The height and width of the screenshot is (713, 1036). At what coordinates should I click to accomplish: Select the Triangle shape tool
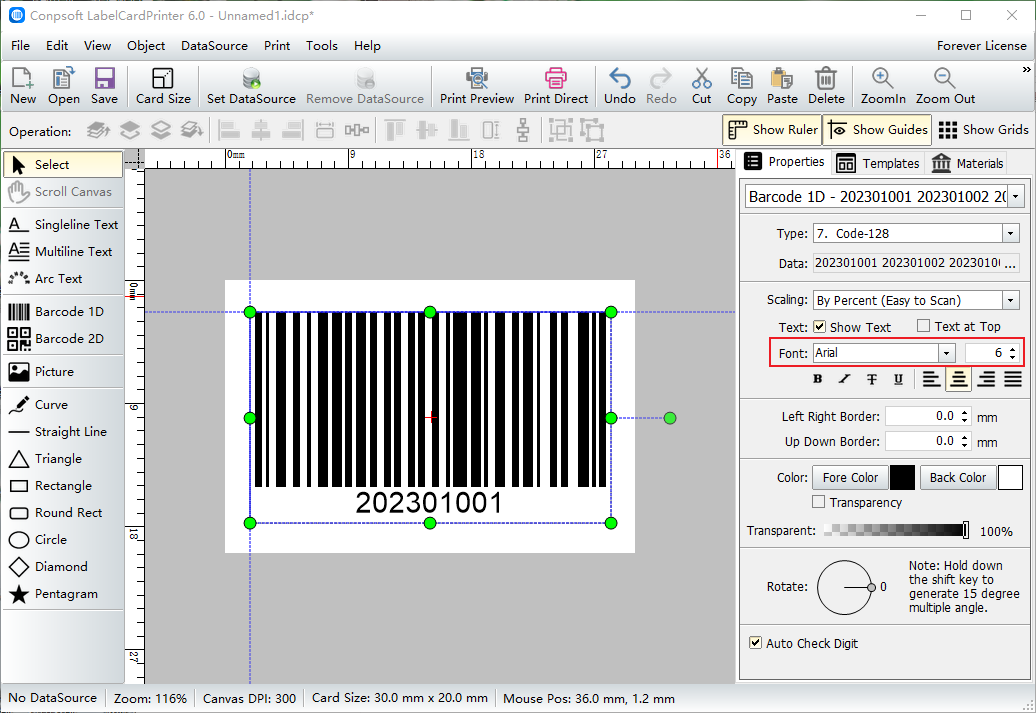[x=63, y=459]
